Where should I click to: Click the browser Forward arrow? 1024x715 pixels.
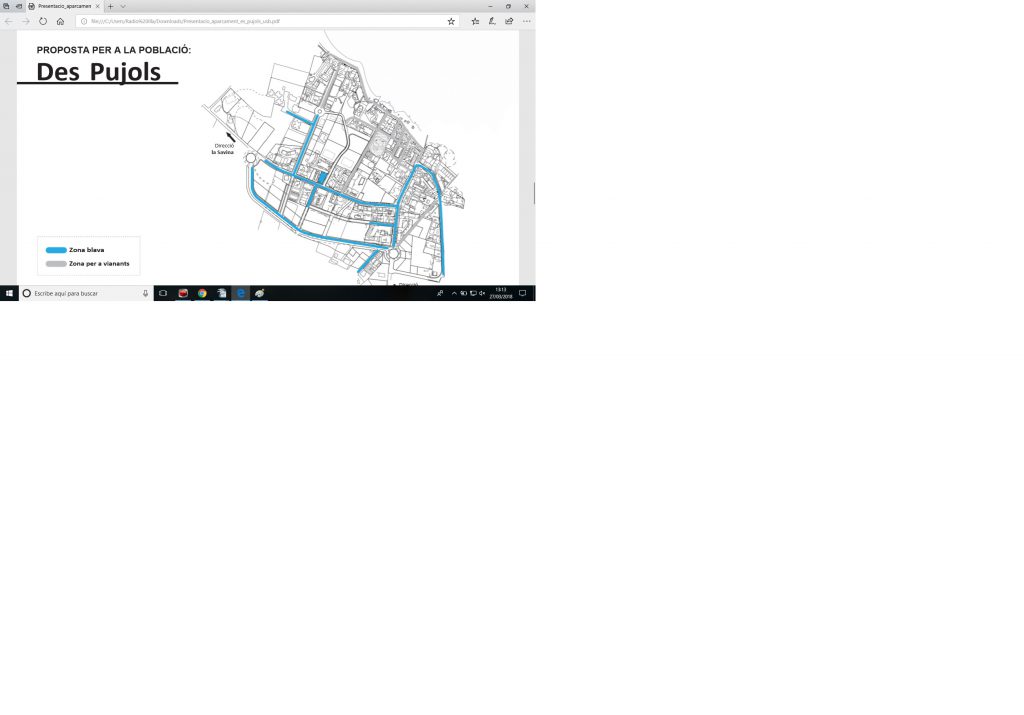pos(25,22)
